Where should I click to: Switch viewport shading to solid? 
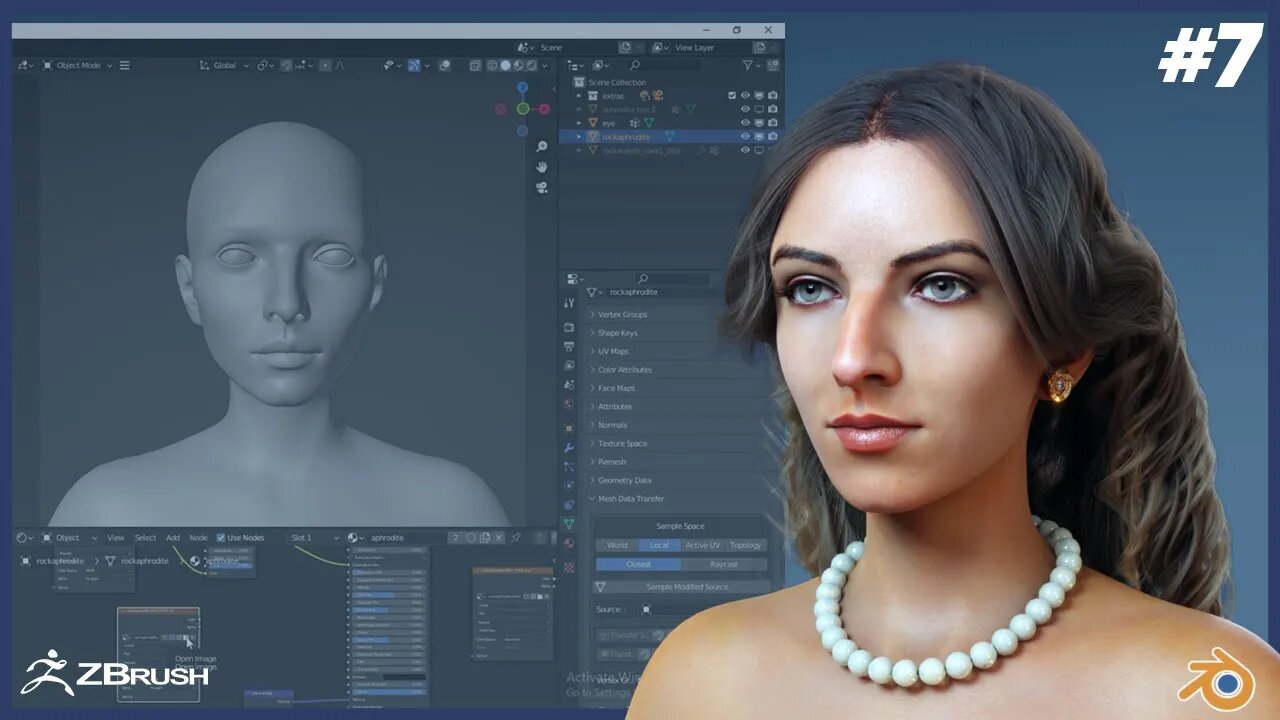tap(505, 65)
